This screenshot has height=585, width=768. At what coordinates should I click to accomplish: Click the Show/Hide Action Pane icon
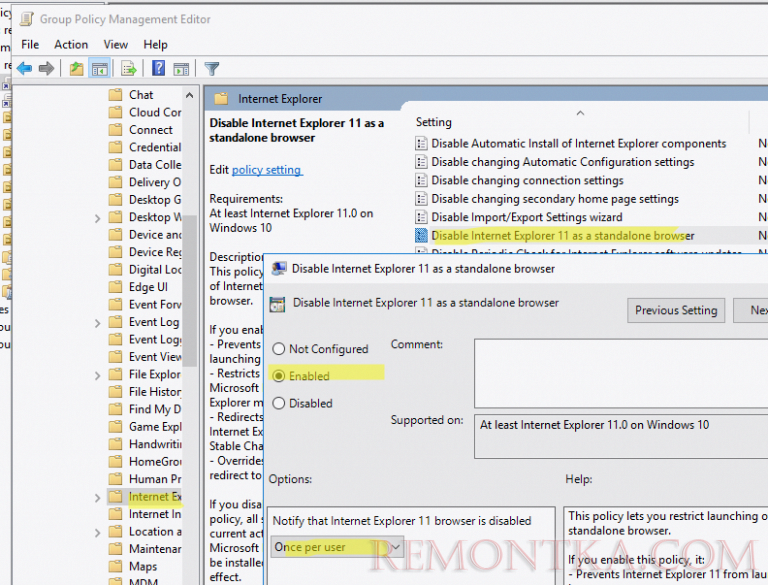181,68
